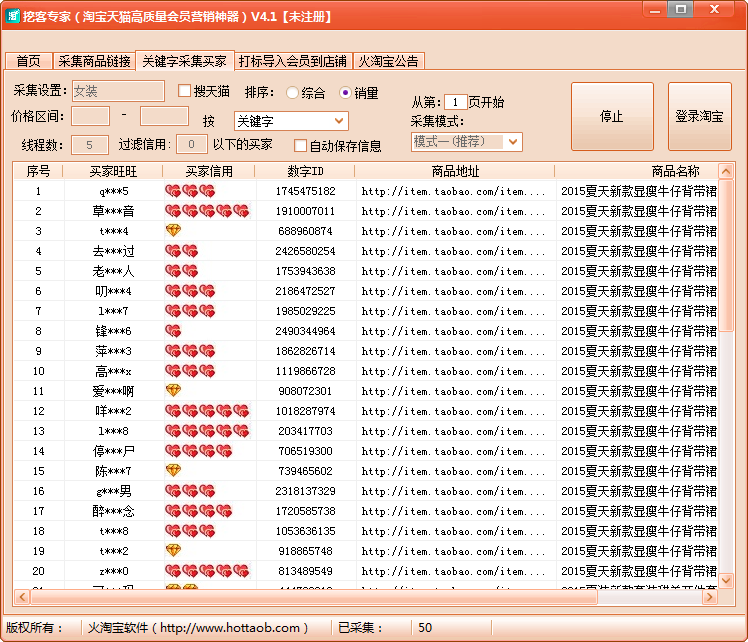748x642 pixels.
Task: Click the vertical scrollbar thumb
Action: pyautogui.click(x=726, y=256)
